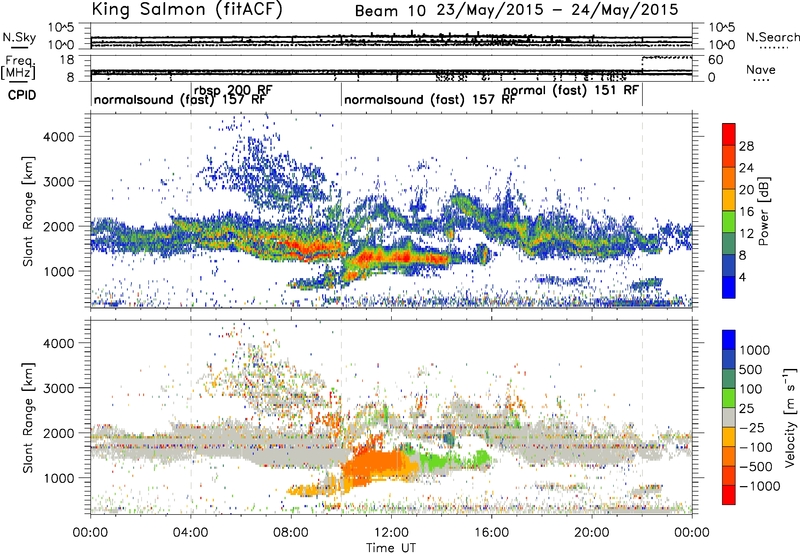Click the "4" value on the power colorbar

[743, 277]
